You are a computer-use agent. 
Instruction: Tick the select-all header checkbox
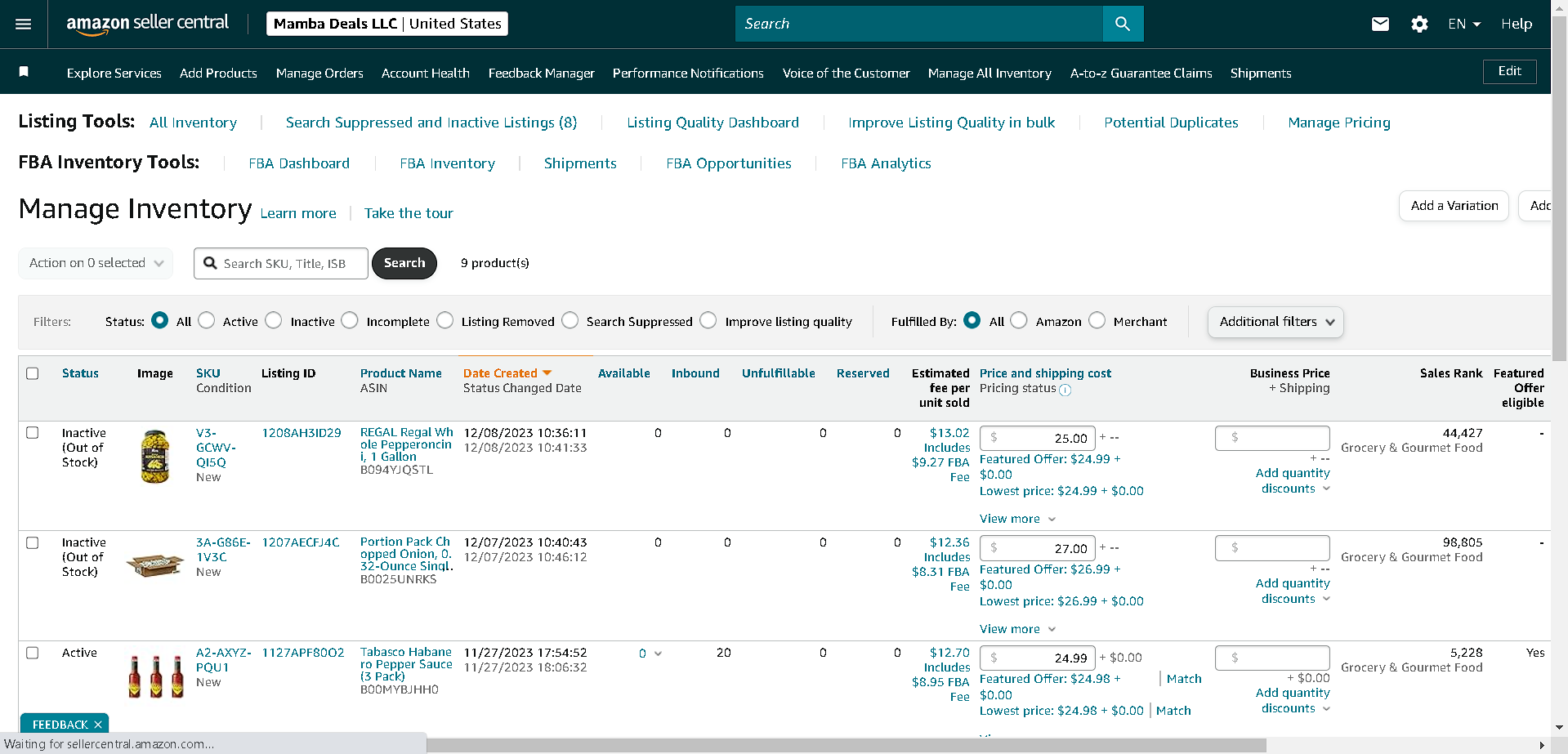click(33, 373)
